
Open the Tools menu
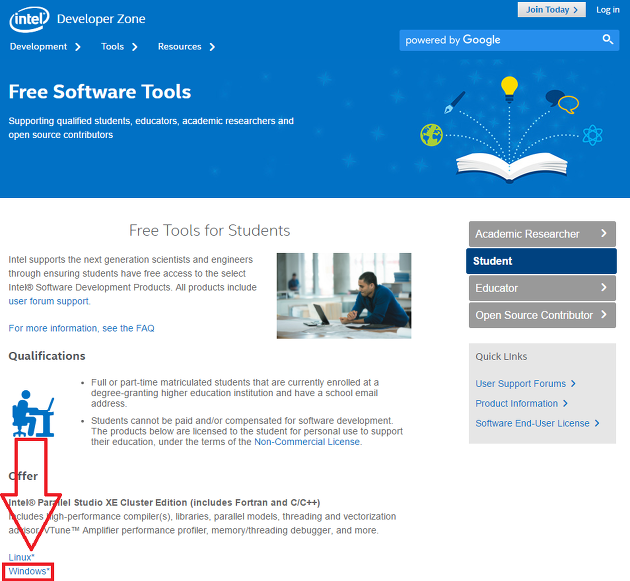click(x=112, y=47)
